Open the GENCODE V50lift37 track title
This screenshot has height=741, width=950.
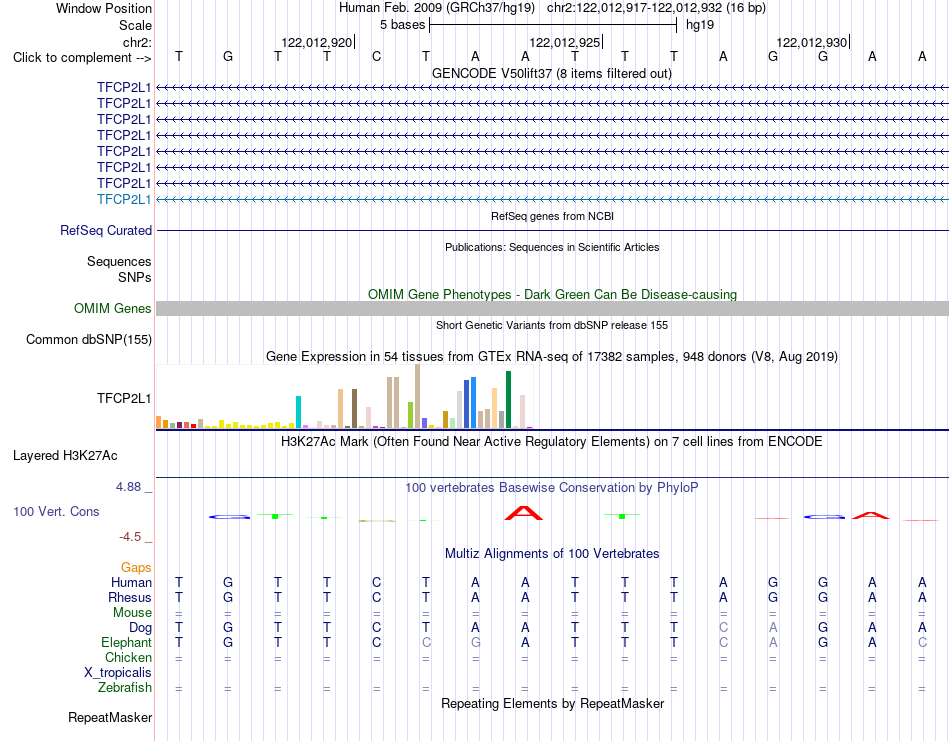(551, 73)
